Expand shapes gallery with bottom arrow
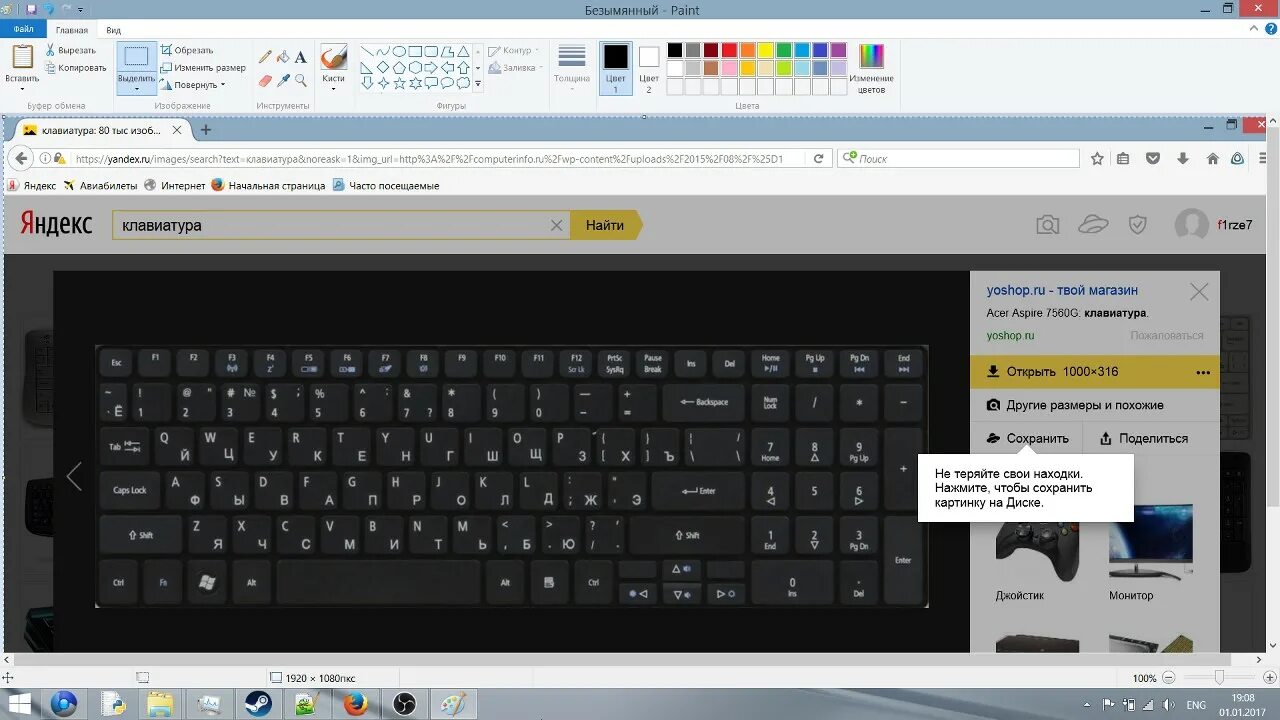 (x=478, y=84)
